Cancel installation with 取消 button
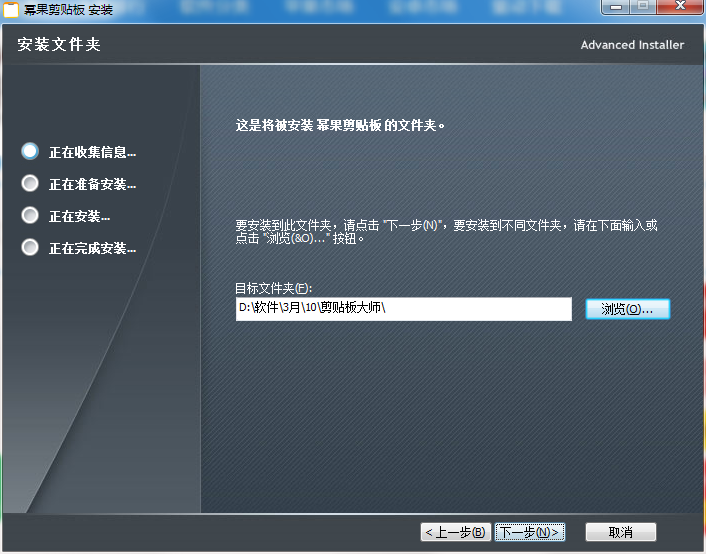Viewport: 706px width, 554px height. tap(620, 532)
